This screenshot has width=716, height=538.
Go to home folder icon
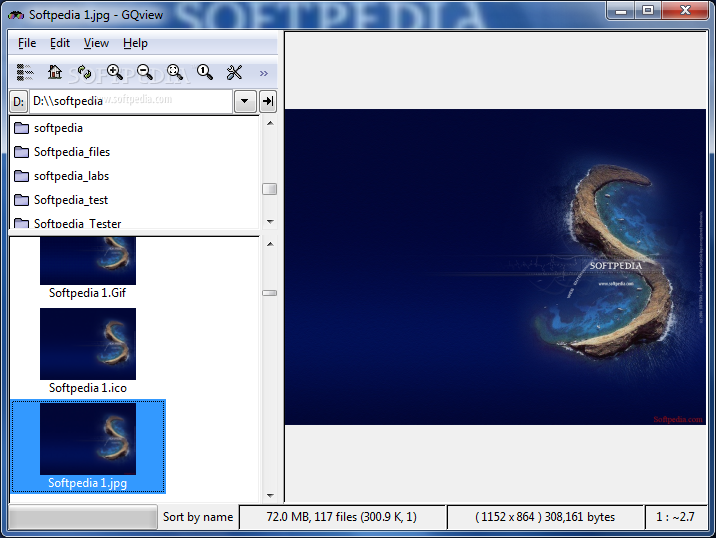(55, 72)
